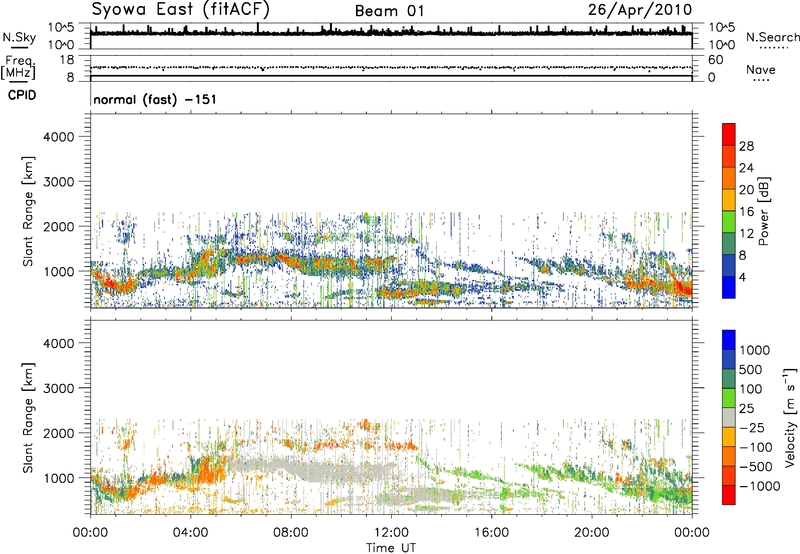
Task: Click the '16' label on Power colorbar
Action: click(746, 212)
